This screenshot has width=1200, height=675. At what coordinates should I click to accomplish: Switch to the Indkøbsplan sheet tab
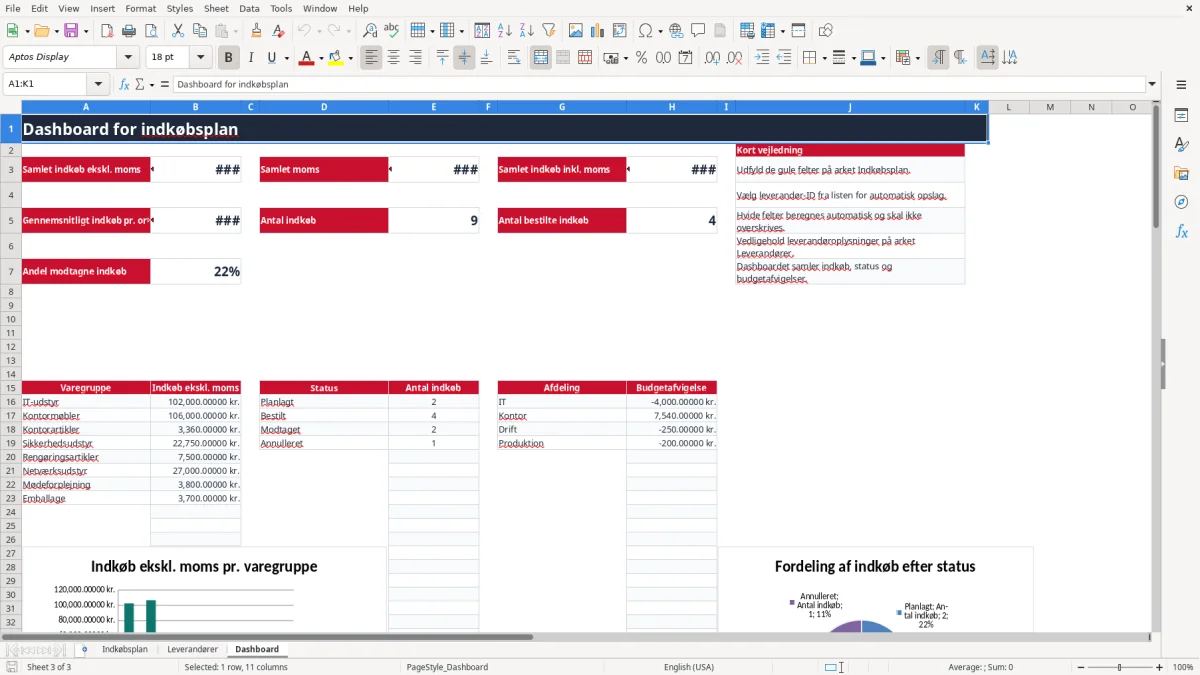tap(125, 649)
